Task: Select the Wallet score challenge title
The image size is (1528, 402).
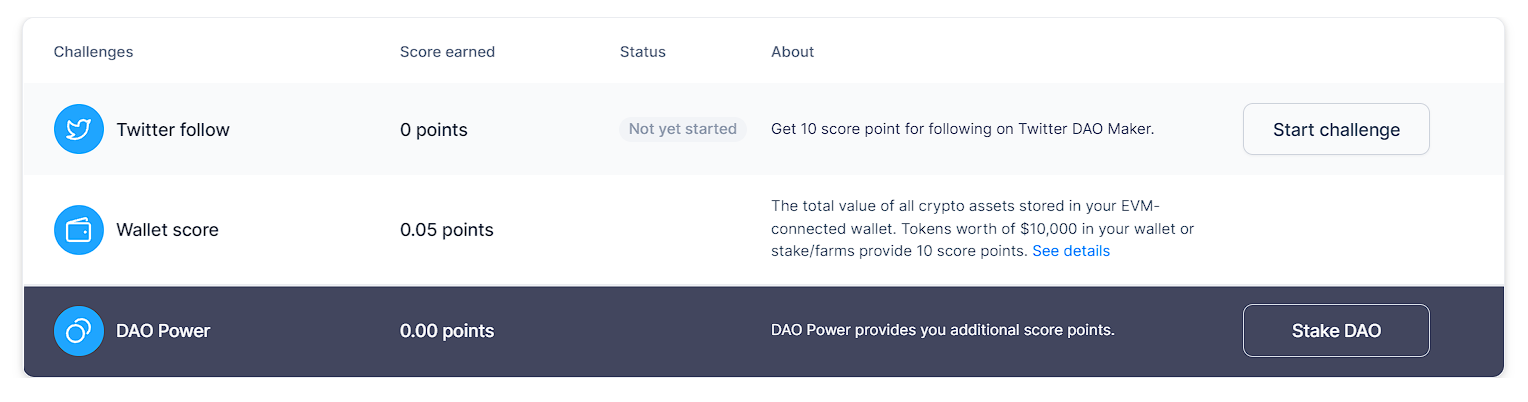Action: pyautogui.click(x=167, y=230)
